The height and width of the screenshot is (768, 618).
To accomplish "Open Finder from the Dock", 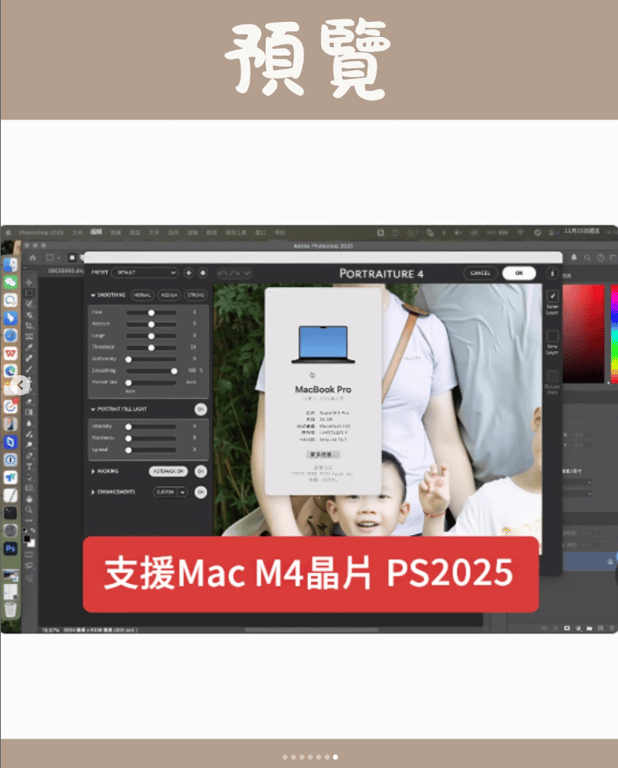I will [x=10, y=264].
